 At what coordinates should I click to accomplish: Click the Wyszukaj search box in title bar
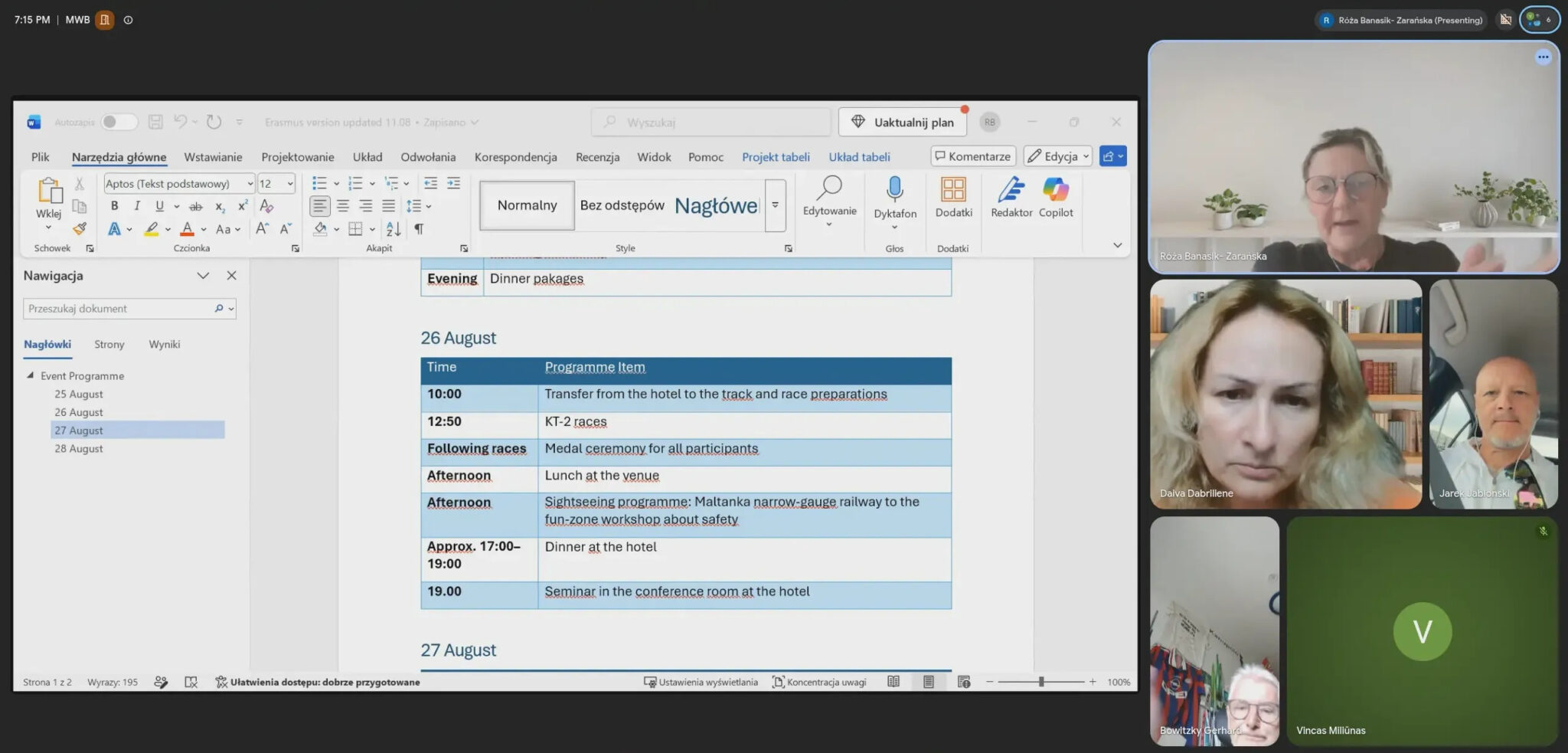point(710,122)
